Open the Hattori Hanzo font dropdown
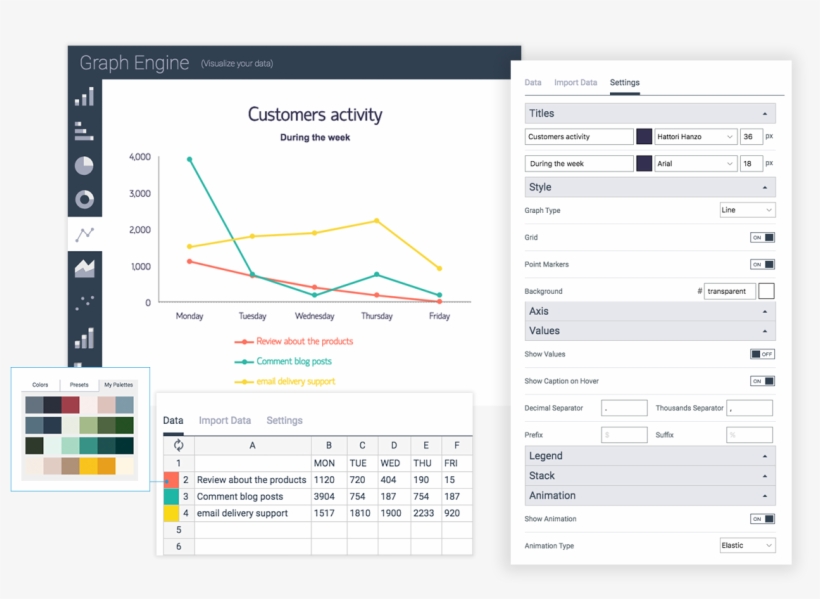Viewport: 820px width, 599px height. 696,137
